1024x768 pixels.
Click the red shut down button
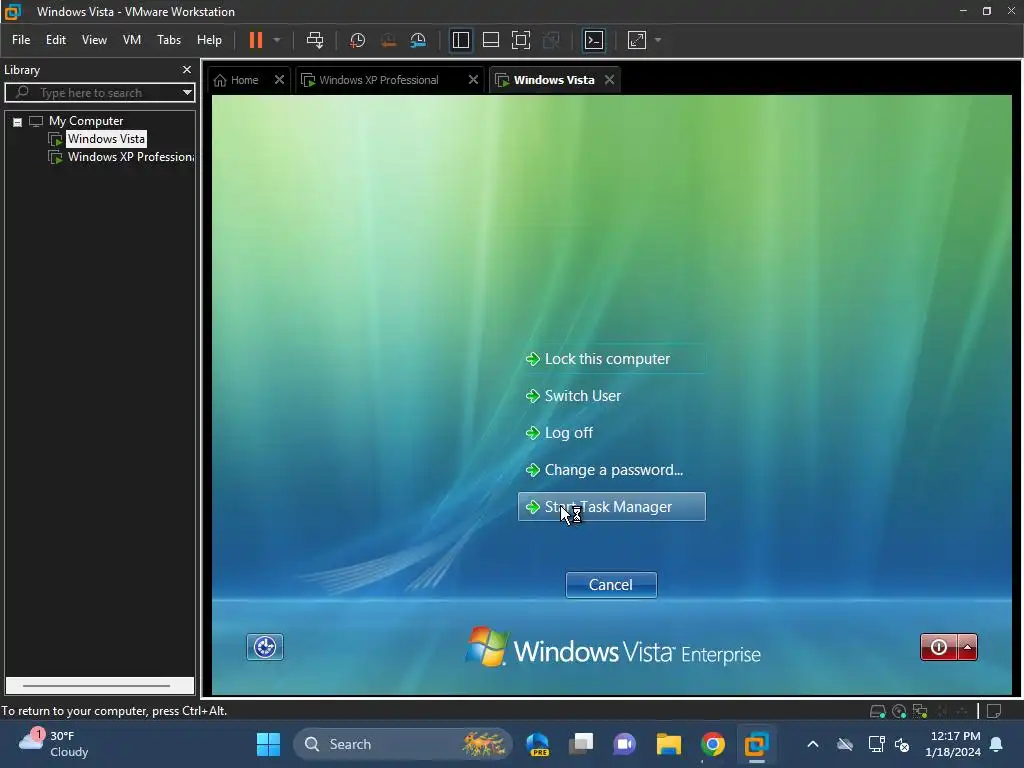point(939,647)
